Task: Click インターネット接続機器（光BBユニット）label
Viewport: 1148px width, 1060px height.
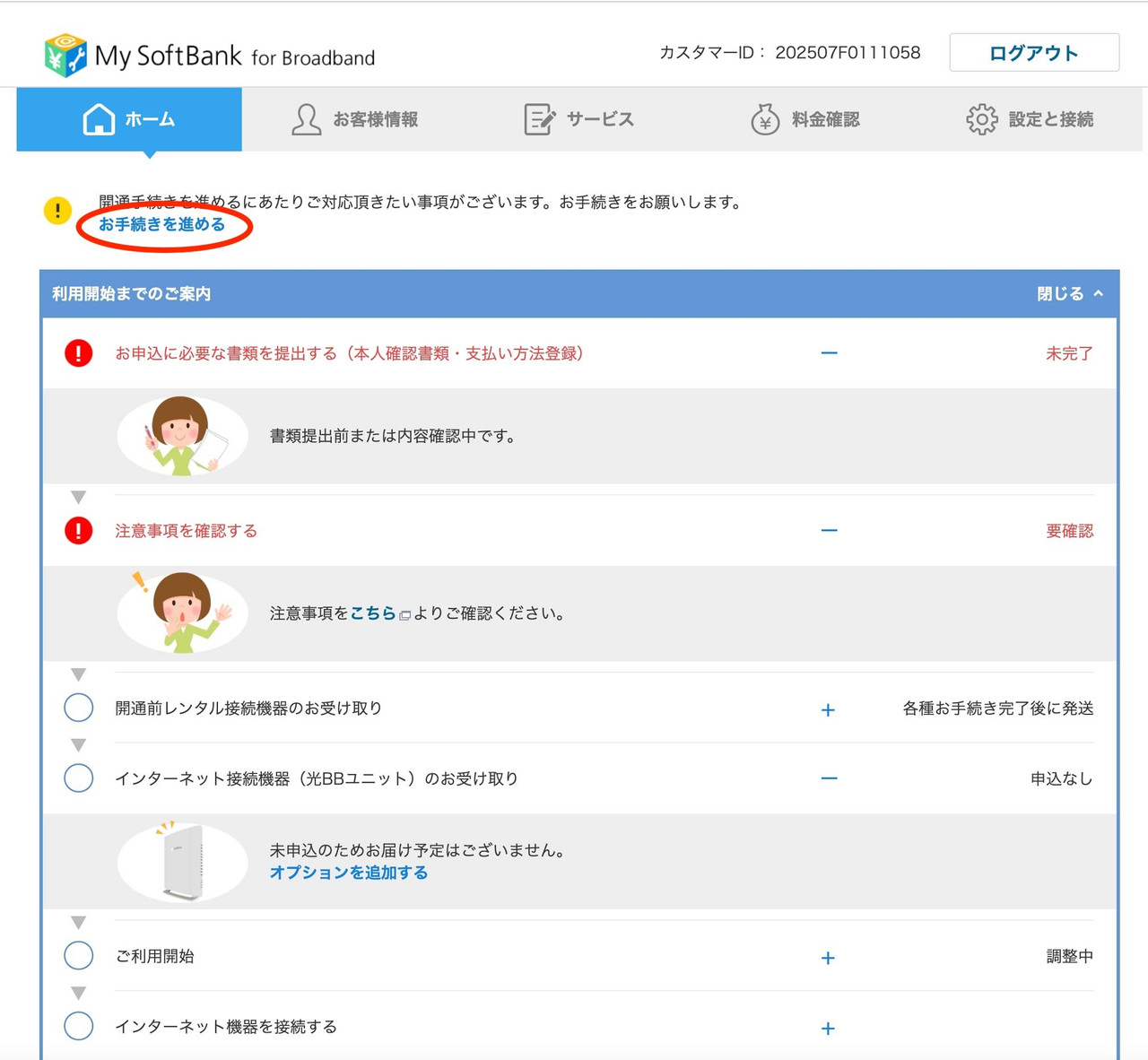Action: pos(317,778)
